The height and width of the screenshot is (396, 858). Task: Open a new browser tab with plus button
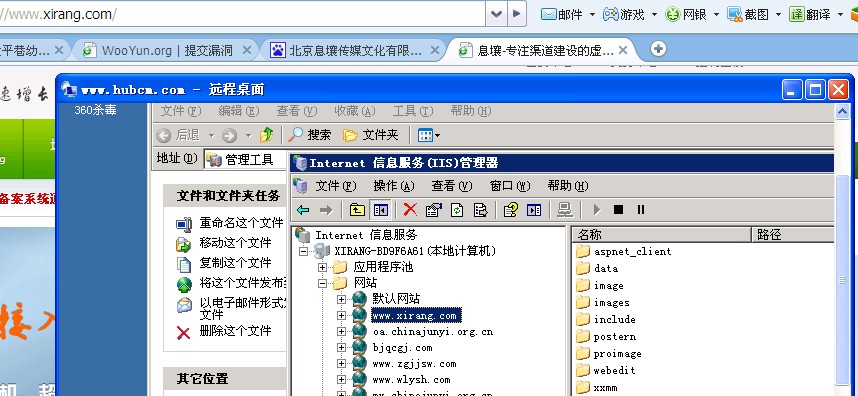658,49
